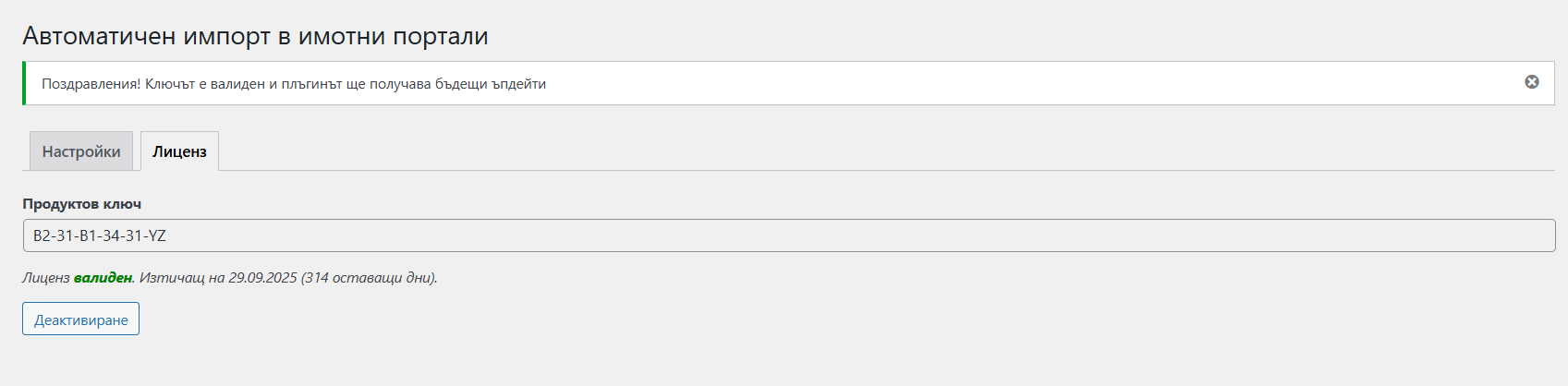Click the word Поздравления in the notice
The width and height of the screenshot is (1568, 386).
(91, 84)
